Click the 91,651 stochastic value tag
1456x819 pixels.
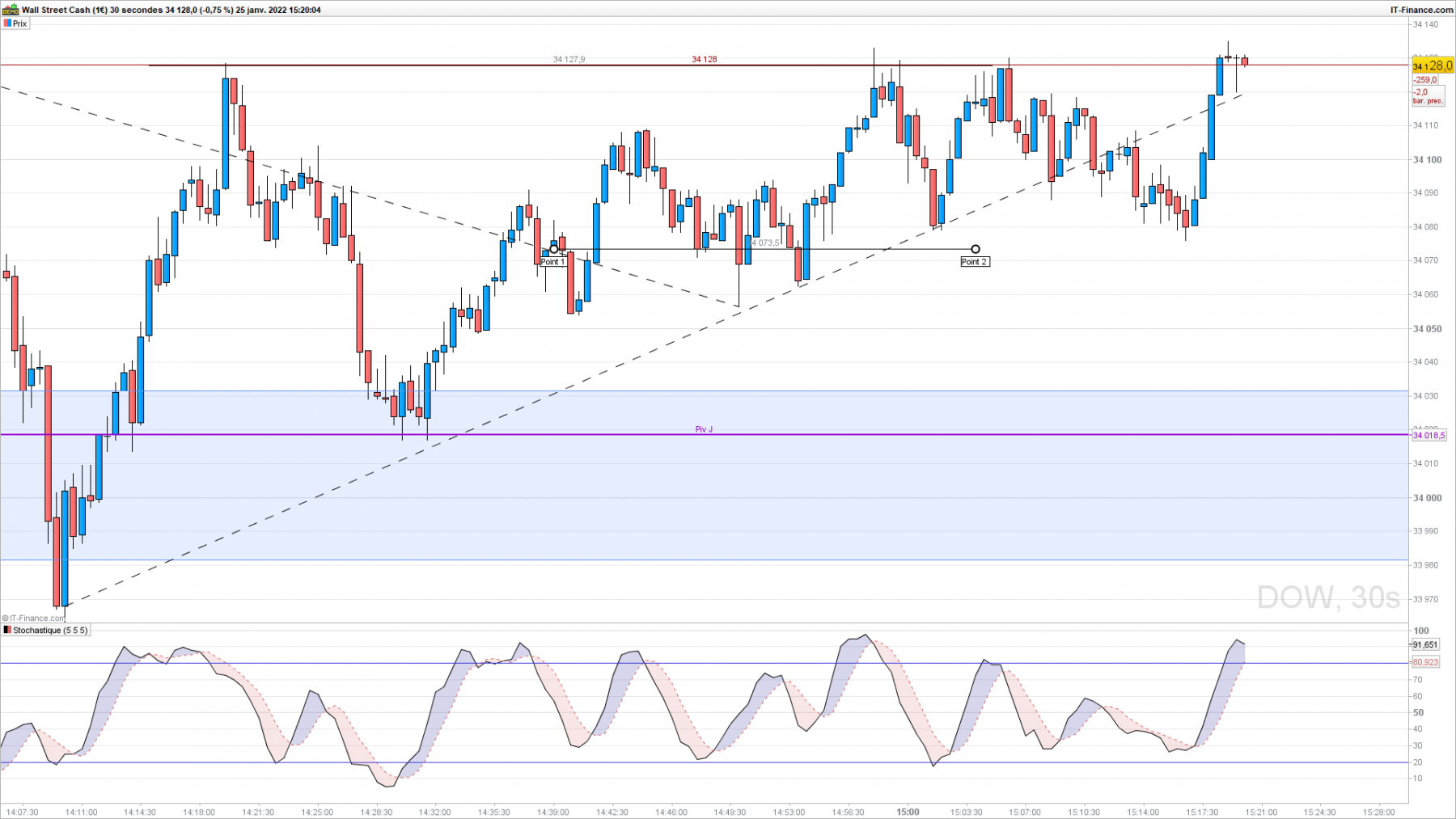coord(1425,644)
